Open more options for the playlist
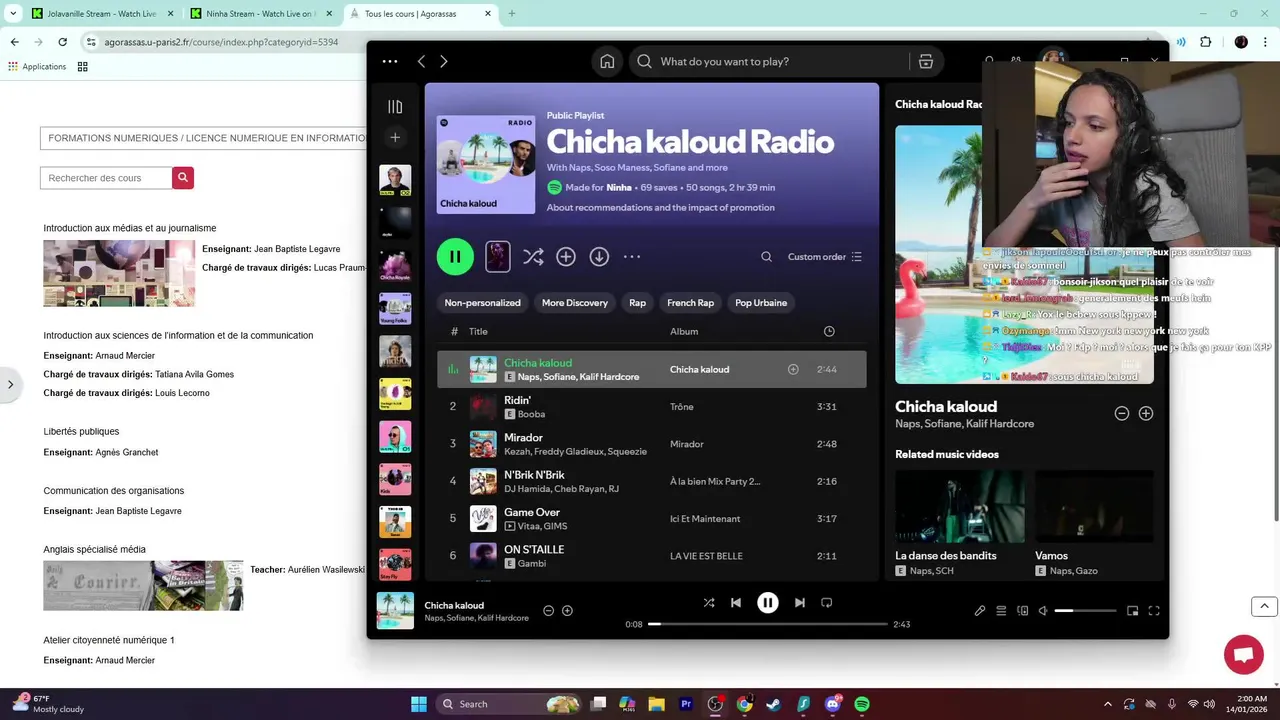Viewport: 1280px width, 720px height. pyautogui.click(x=632, y=257)
